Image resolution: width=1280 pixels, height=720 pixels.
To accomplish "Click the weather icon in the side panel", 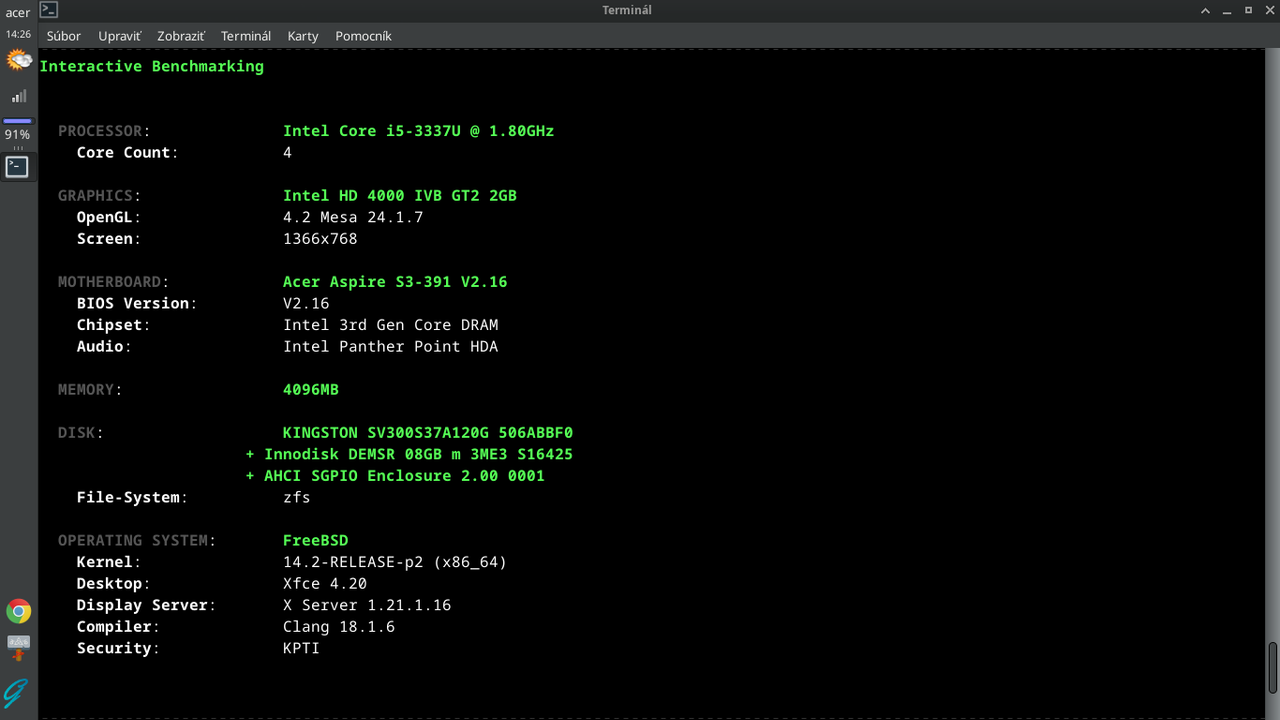I will (x=18, y=60).
